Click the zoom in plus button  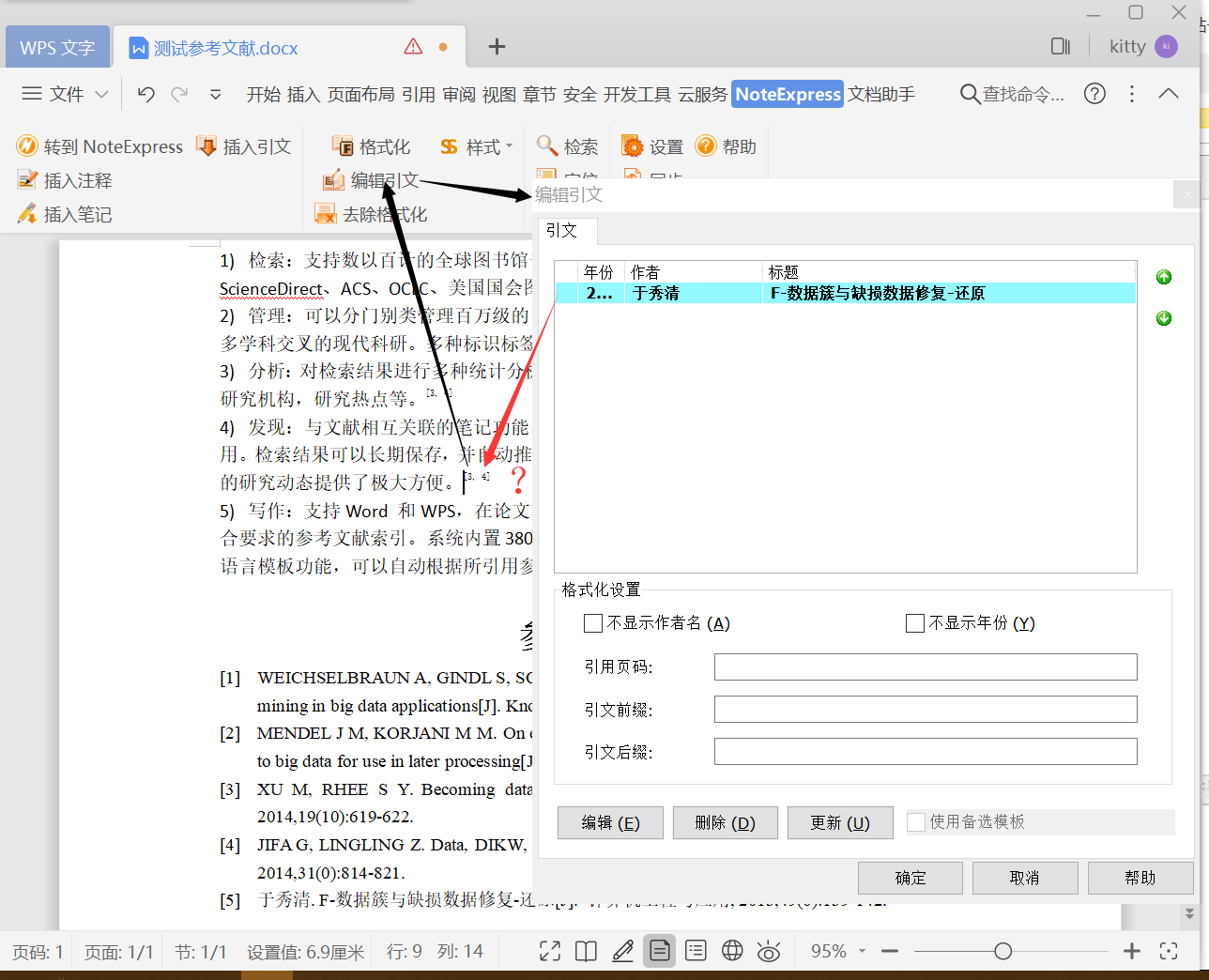(1132, 951)
